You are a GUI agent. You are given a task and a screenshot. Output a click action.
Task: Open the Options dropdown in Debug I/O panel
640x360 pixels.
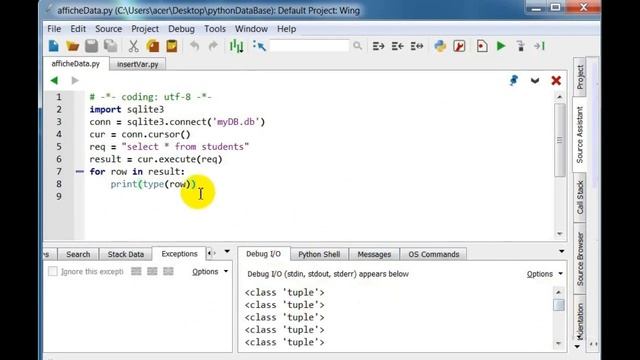click(x=544, y=274)
